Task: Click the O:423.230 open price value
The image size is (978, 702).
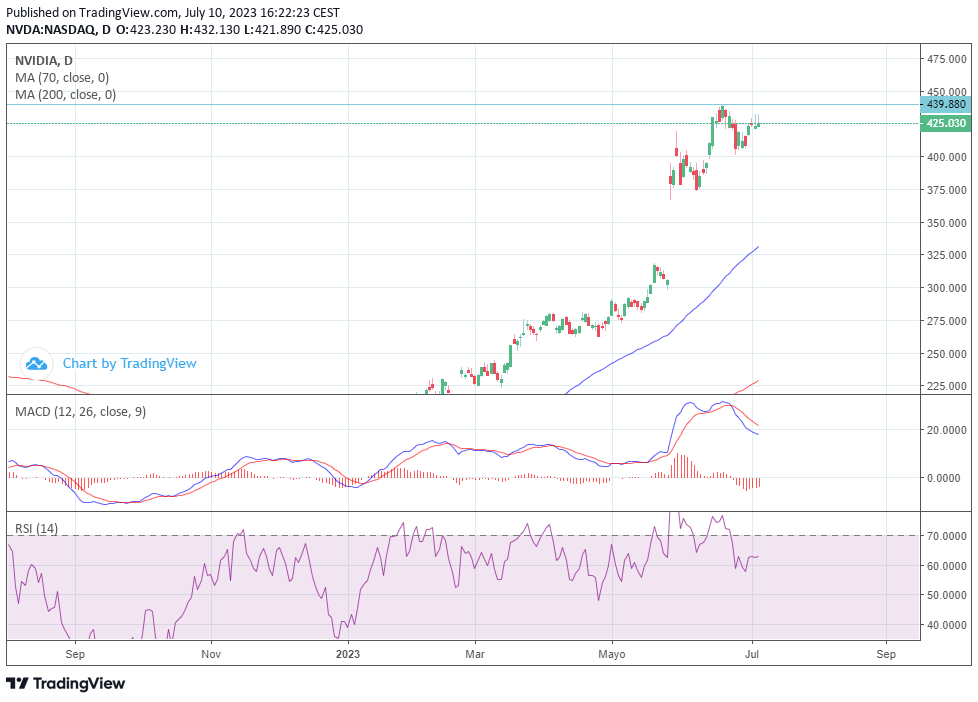Action: (146, 29)
